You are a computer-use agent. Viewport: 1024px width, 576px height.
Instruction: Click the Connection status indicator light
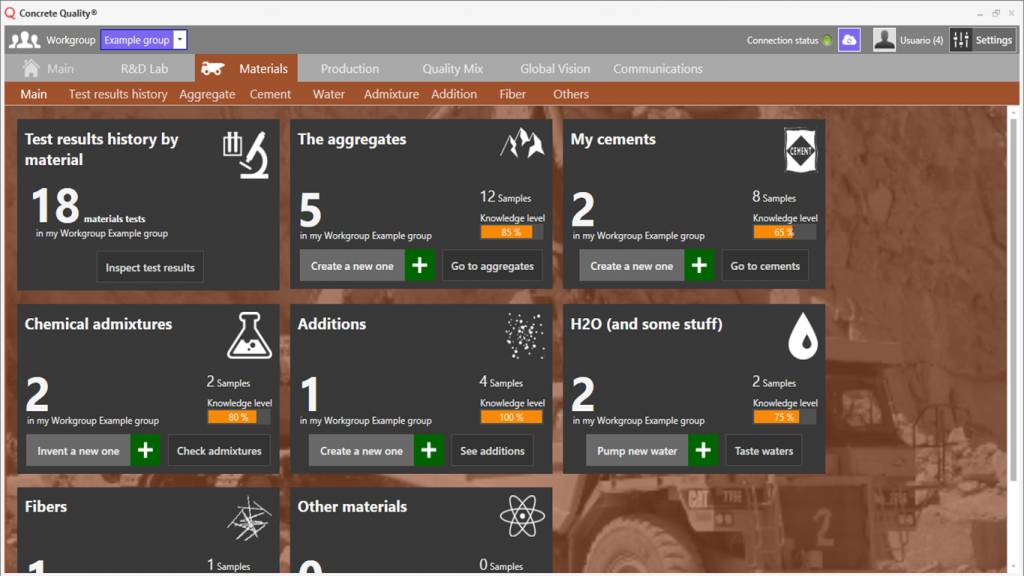828,39
